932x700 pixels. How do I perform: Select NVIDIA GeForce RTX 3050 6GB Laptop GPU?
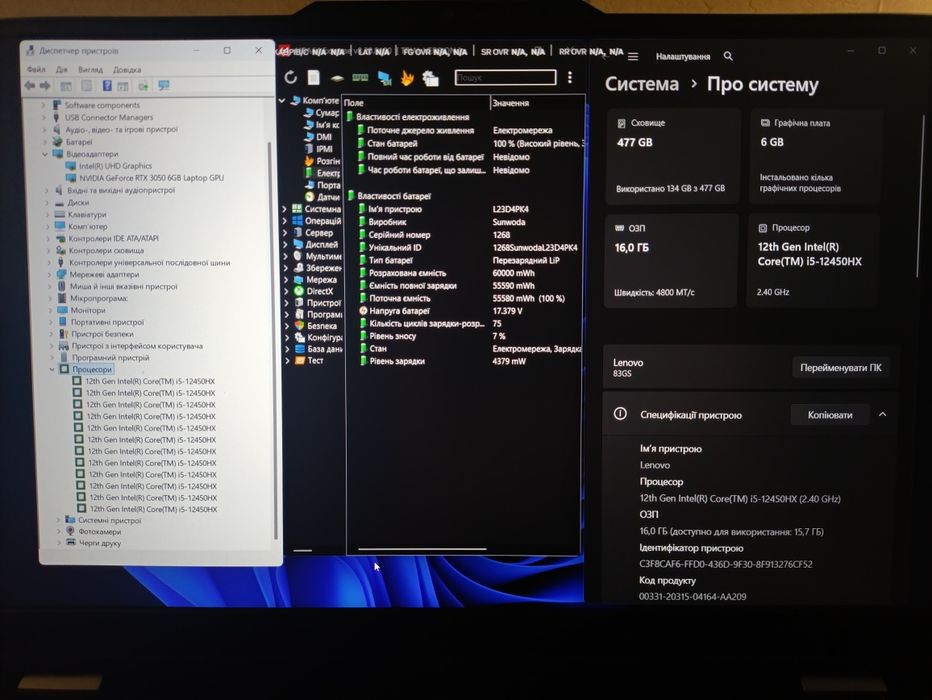point(145,178)
